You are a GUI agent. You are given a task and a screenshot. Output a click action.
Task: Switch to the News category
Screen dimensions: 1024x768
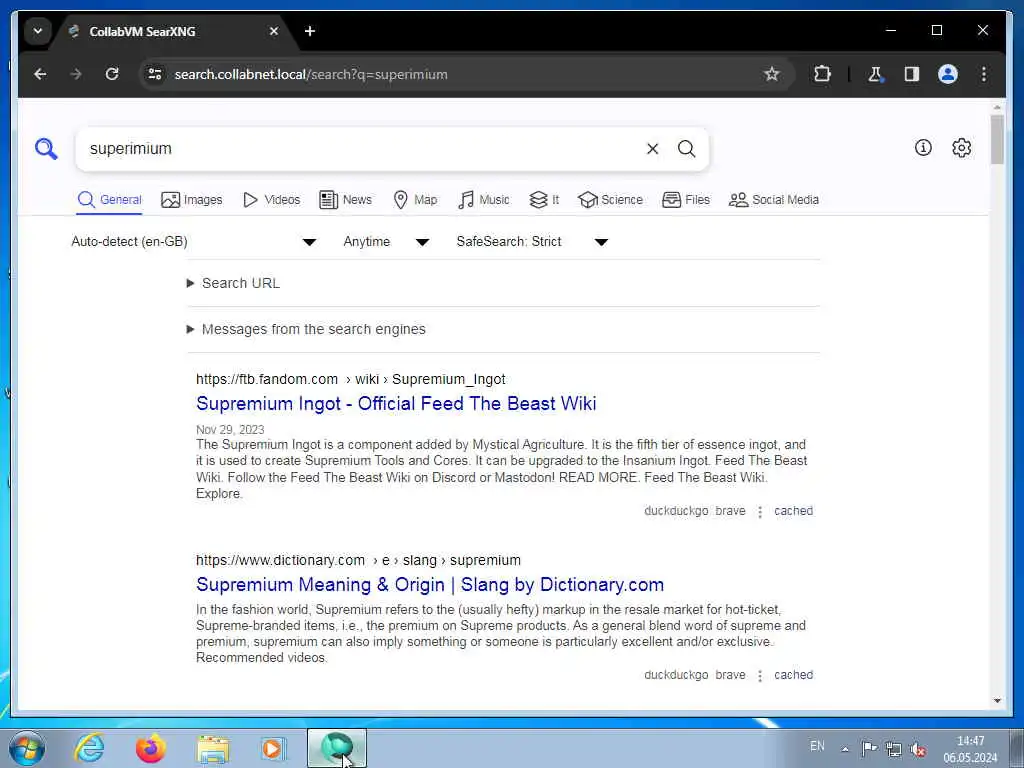pos(345,200)
